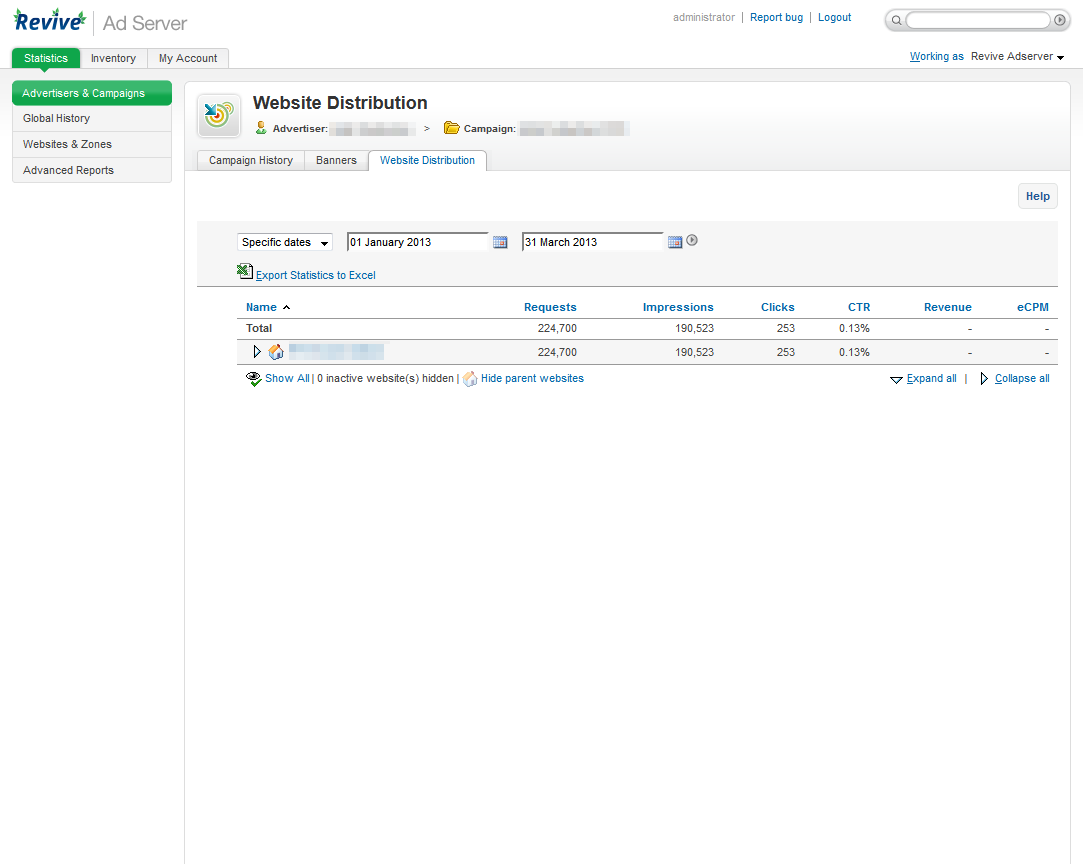Open the calendar picker for the start date
The image size is (1083, 864).
point(500,241)
